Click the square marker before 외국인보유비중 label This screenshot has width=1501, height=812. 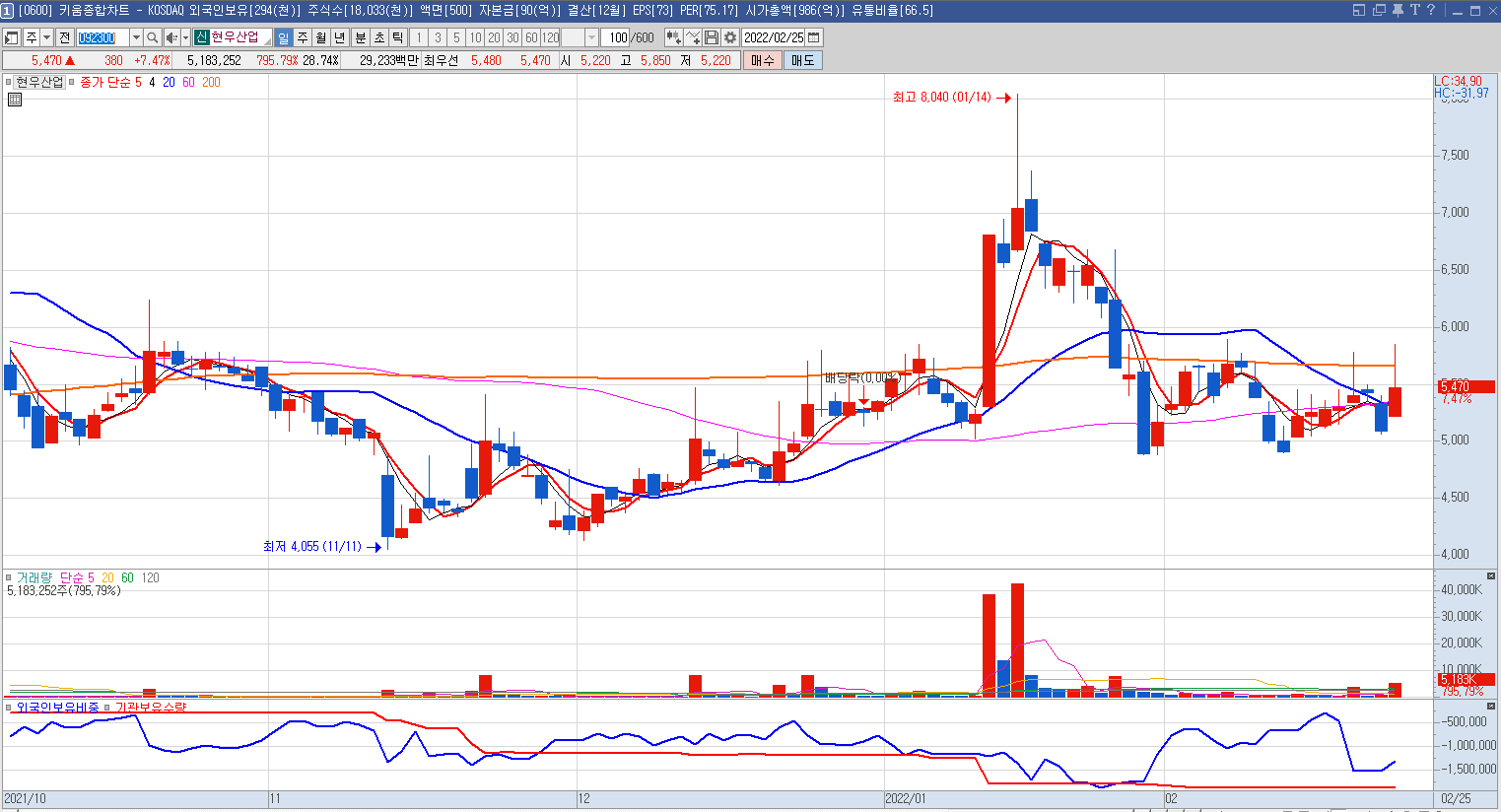coord(9,708)
